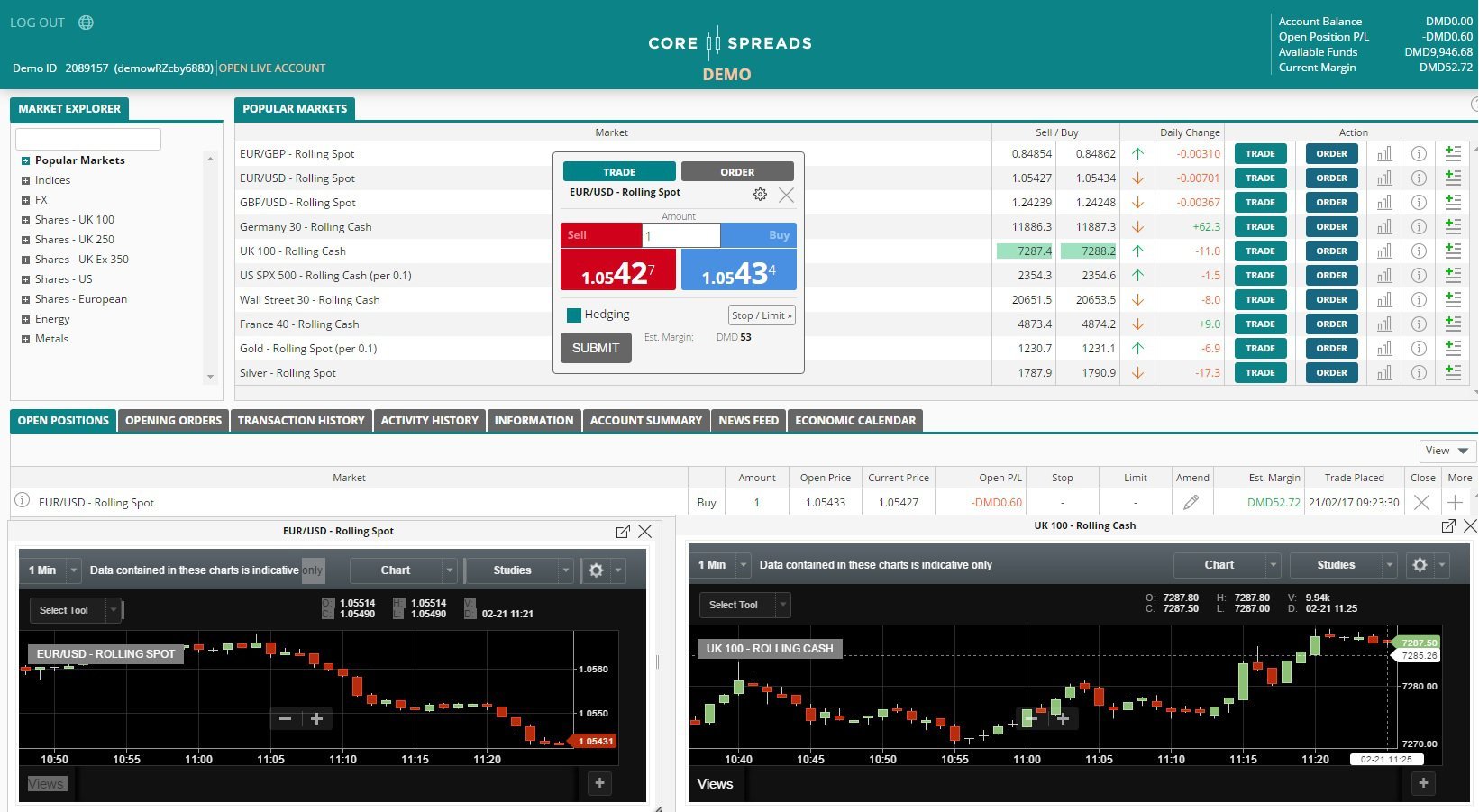Select the Sell direction toggle
The image size is (1479, 812).
tap(601, 235)
